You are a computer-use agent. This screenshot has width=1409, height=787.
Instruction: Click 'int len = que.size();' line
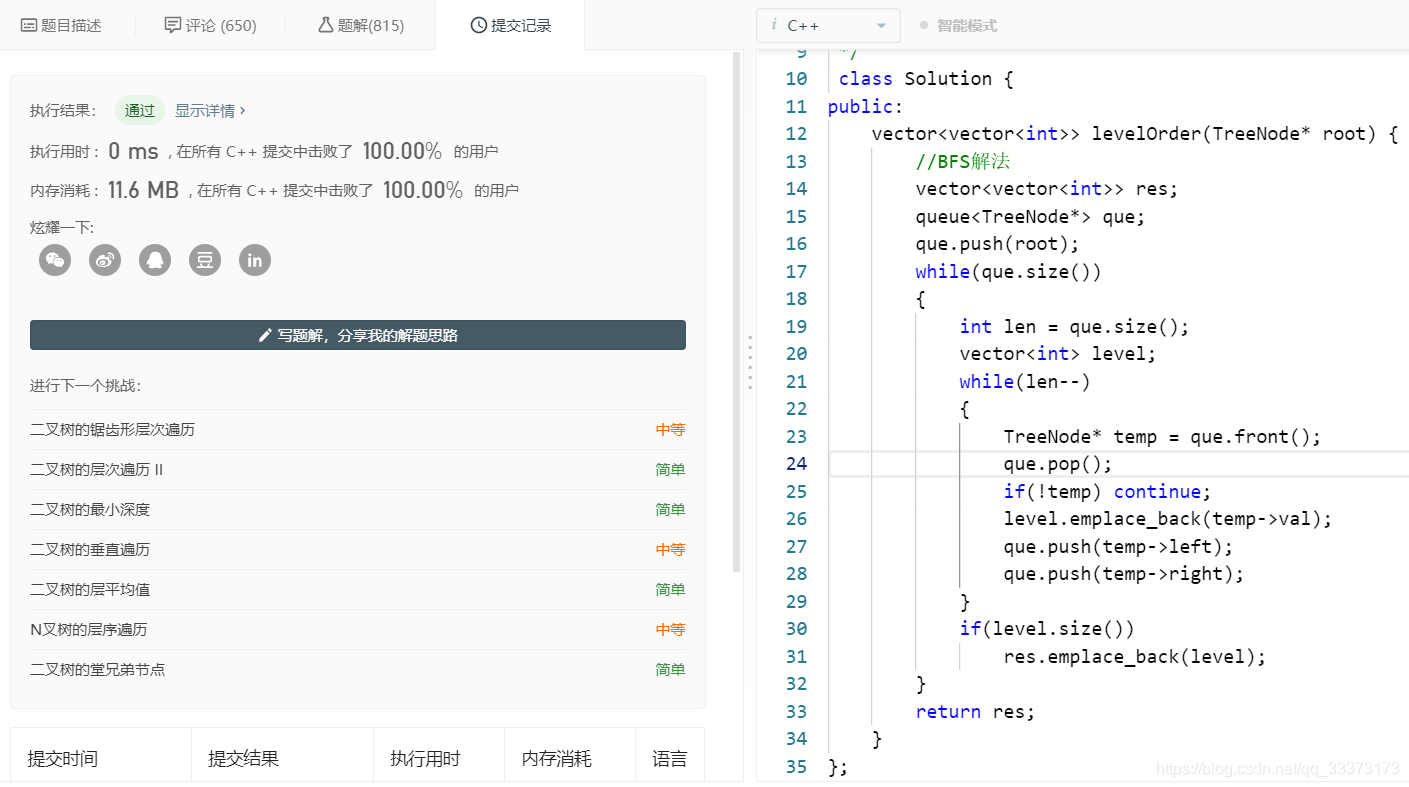tap(1074, 326)
